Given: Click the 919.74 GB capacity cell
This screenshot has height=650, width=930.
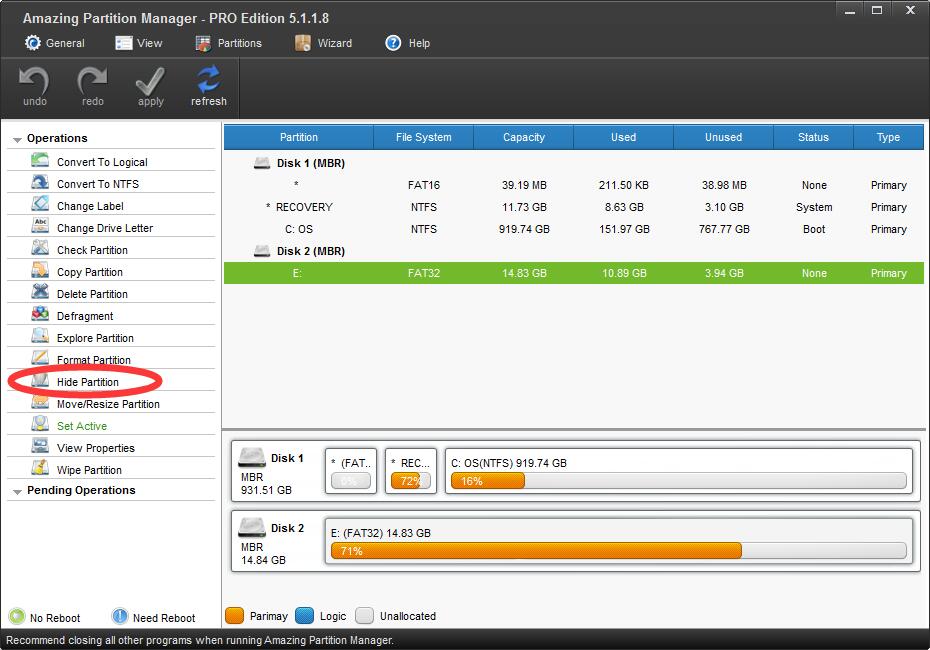Looking at the screenshot, I should [524, 229].
